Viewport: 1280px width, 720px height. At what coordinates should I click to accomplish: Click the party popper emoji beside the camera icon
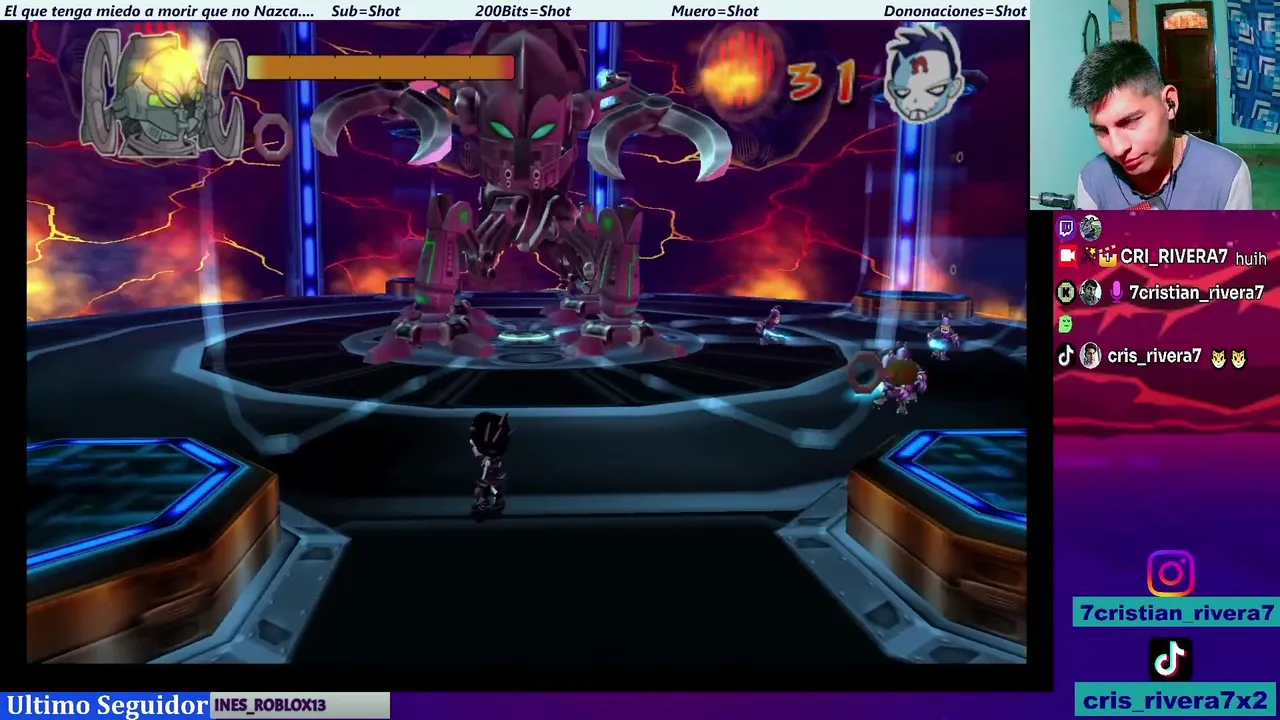click(1089, 257)
